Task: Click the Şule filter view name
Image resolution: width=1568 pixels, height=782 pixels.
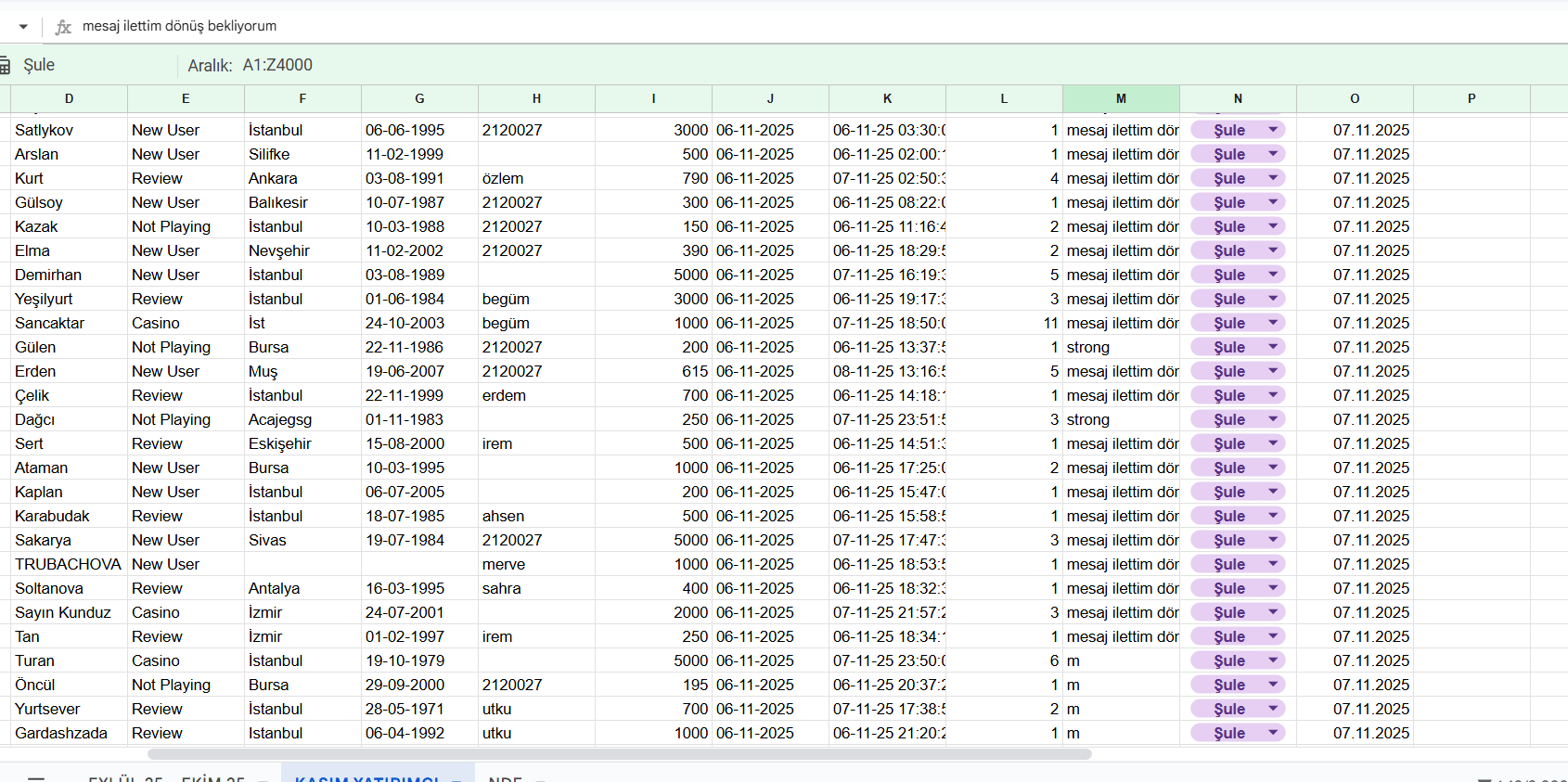Action: 39,65
